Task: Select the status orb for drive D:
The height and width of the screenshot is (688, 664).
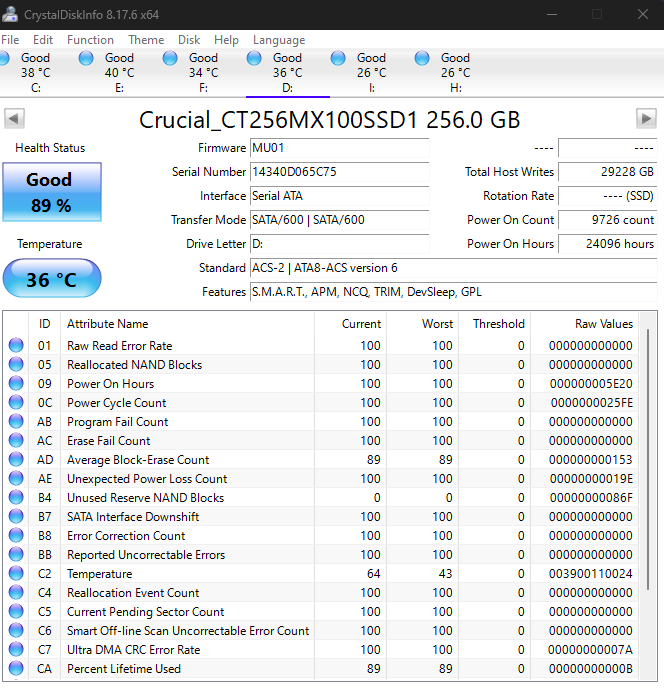Action: (254, 58)
